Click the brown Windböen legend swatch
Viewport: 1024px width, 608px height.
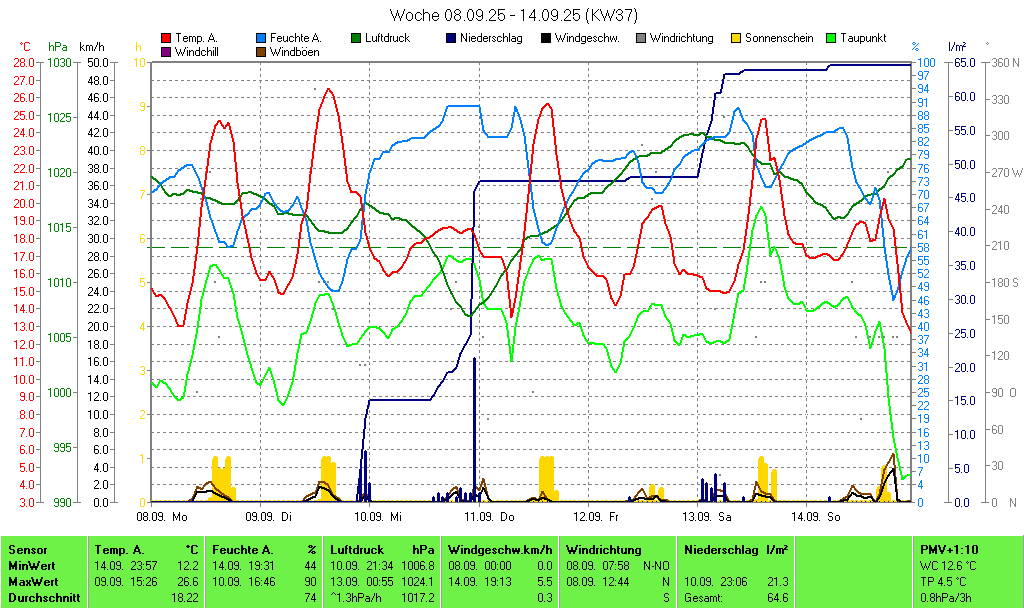tap(262, 52)
